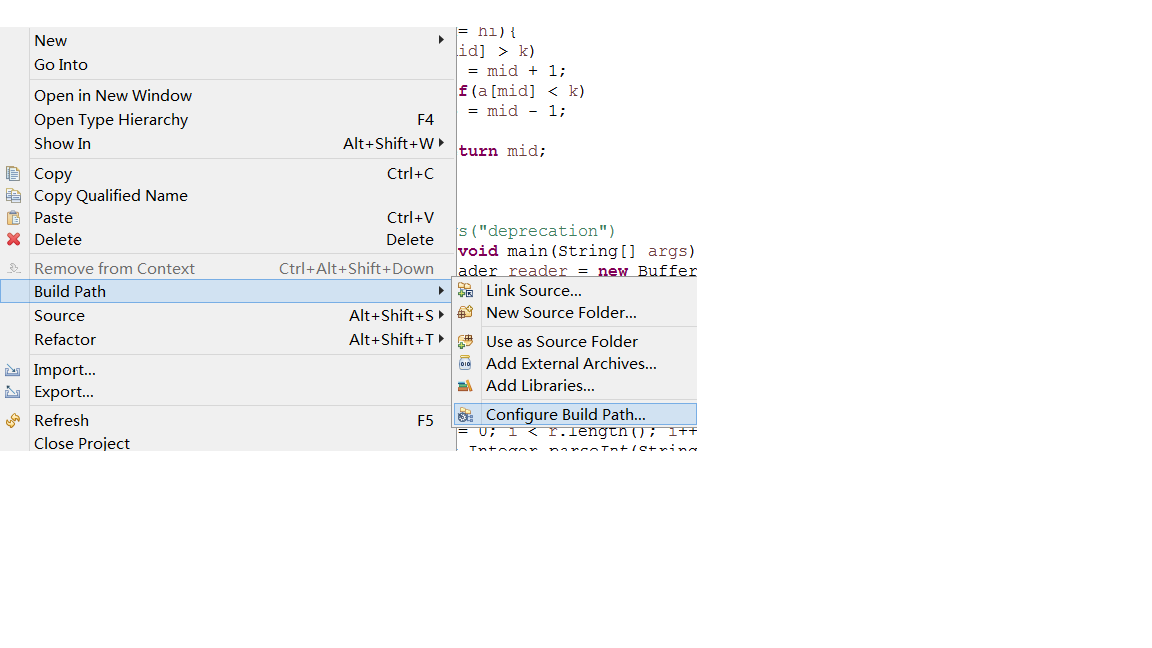Click the Refresh arrows icon
The image size is (1152, 648).
click(x=13, y=421)
